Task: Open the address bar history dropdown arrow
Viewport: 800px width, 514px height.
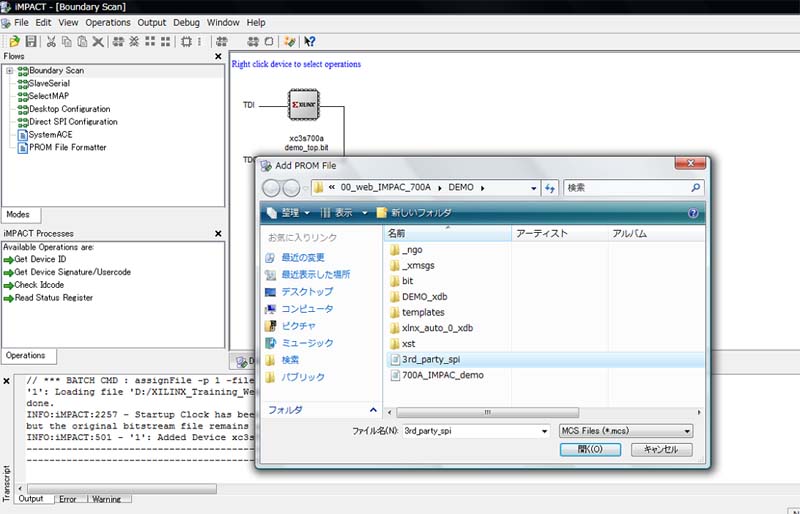Action: tap(534, 188)
